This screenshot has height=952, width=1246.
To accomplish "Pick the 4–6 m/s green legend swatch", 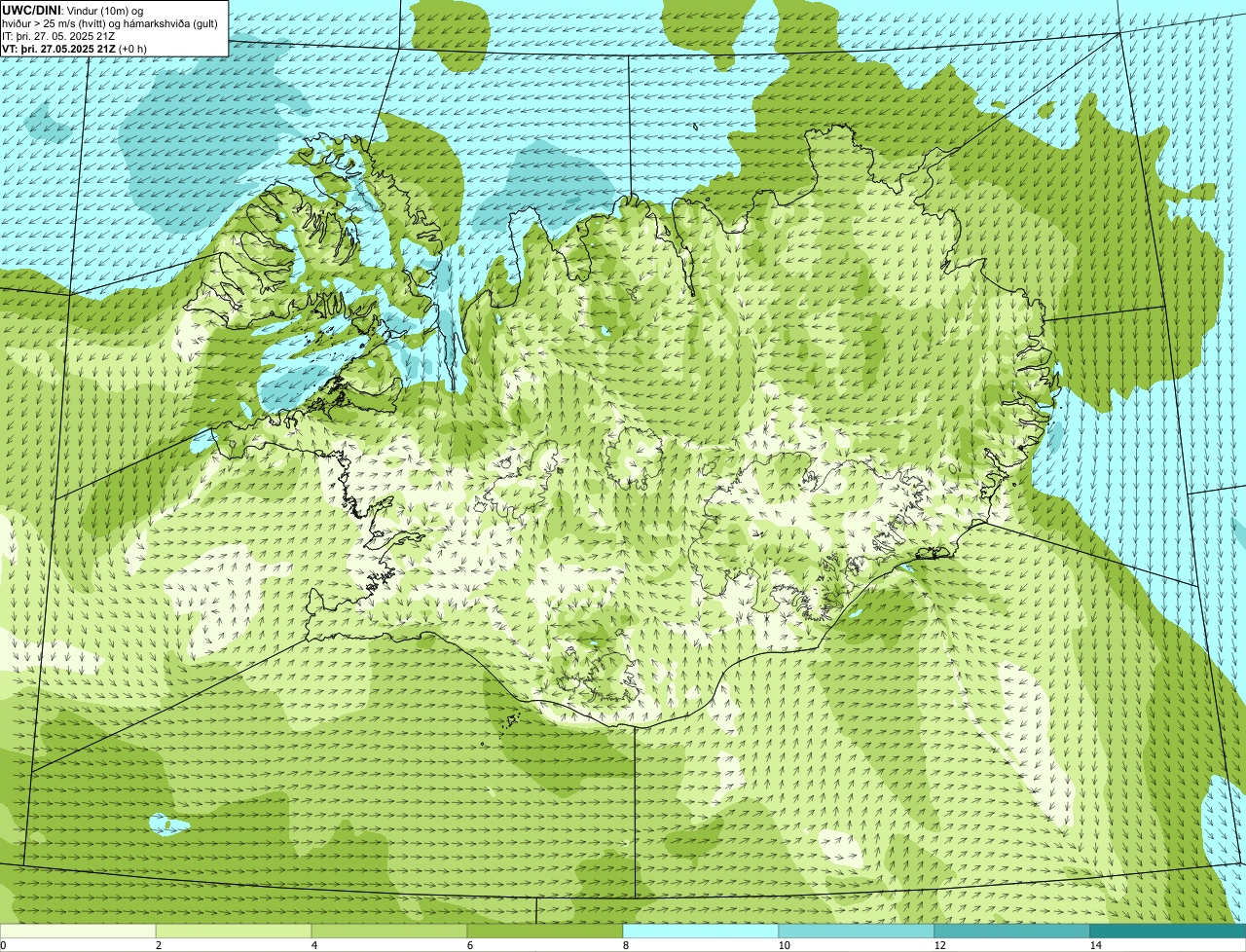I will click(x=389, y=931).
